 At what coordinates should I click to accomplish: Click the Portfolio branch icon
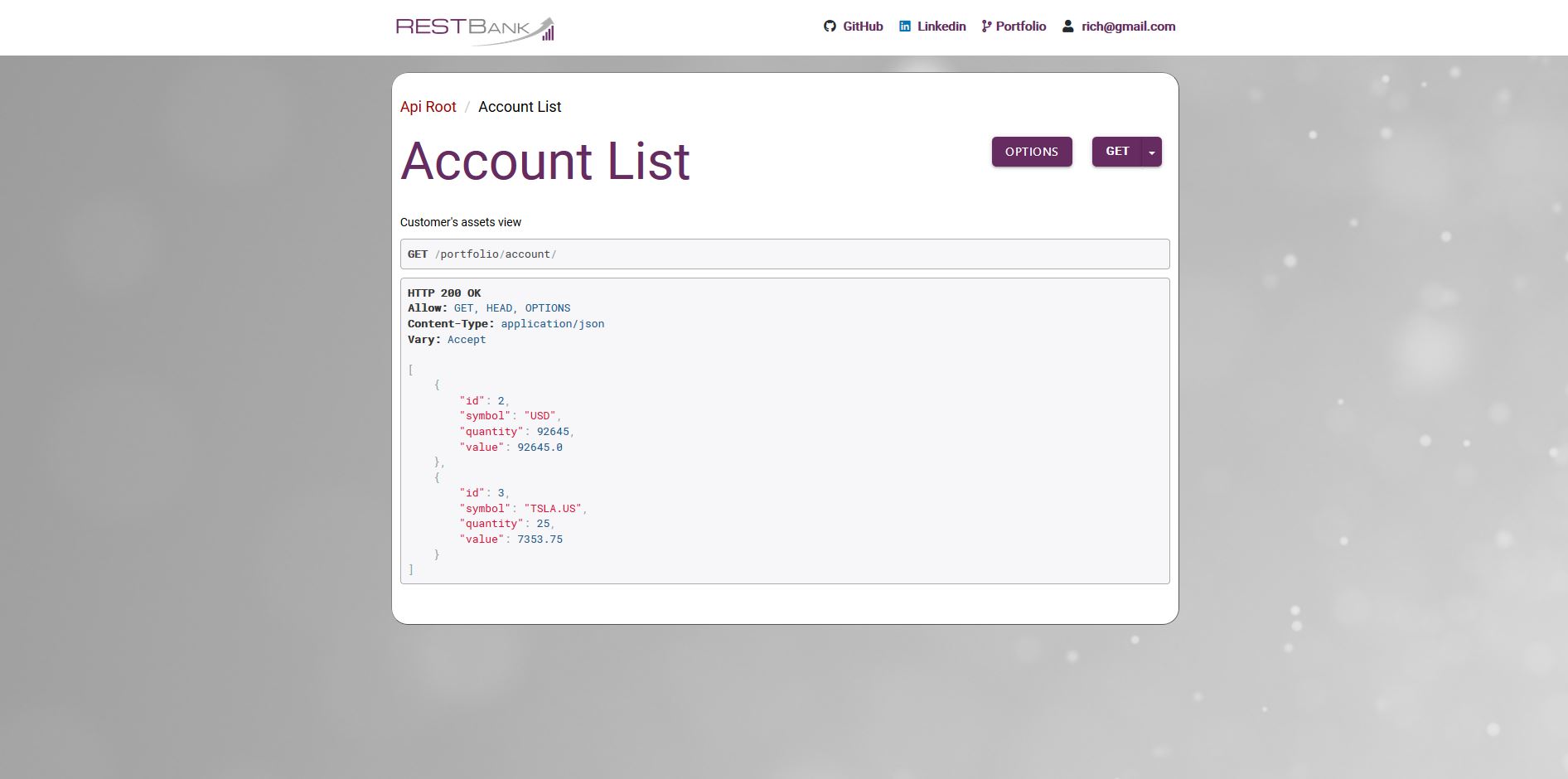pyautogui.click(x=985, y=26)
